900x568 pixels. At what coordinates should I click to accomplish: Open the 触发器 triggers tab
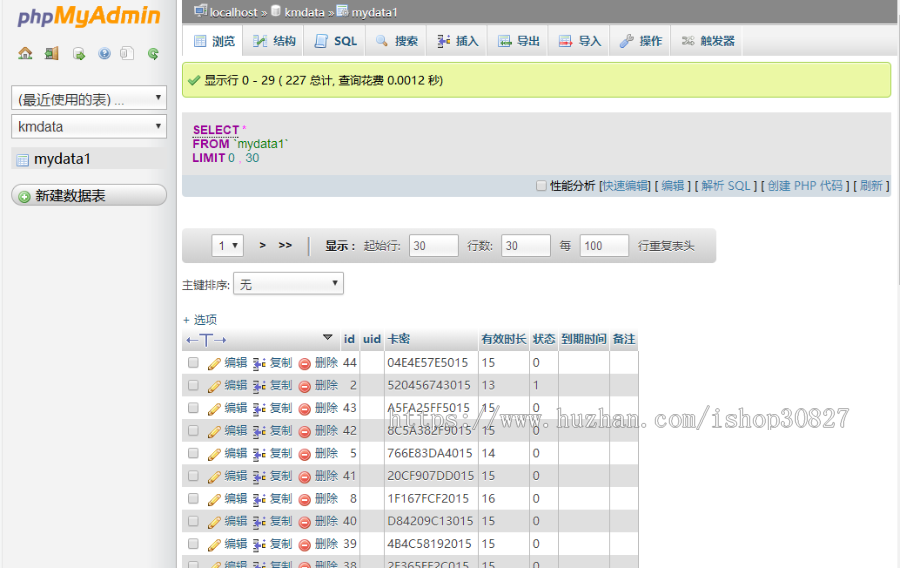click(708, 41)
